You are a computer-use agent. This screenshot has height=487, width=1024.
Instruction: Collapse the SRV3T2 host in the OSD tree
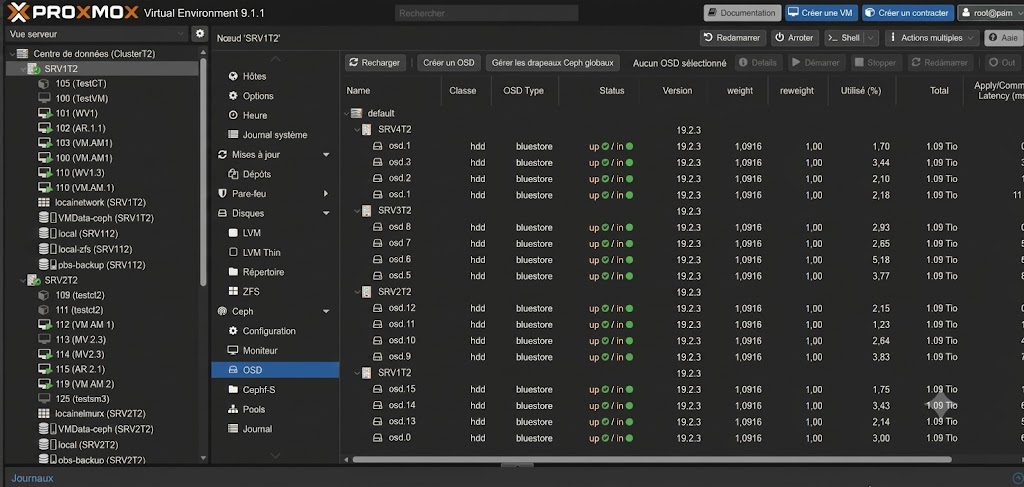point(357,211)
